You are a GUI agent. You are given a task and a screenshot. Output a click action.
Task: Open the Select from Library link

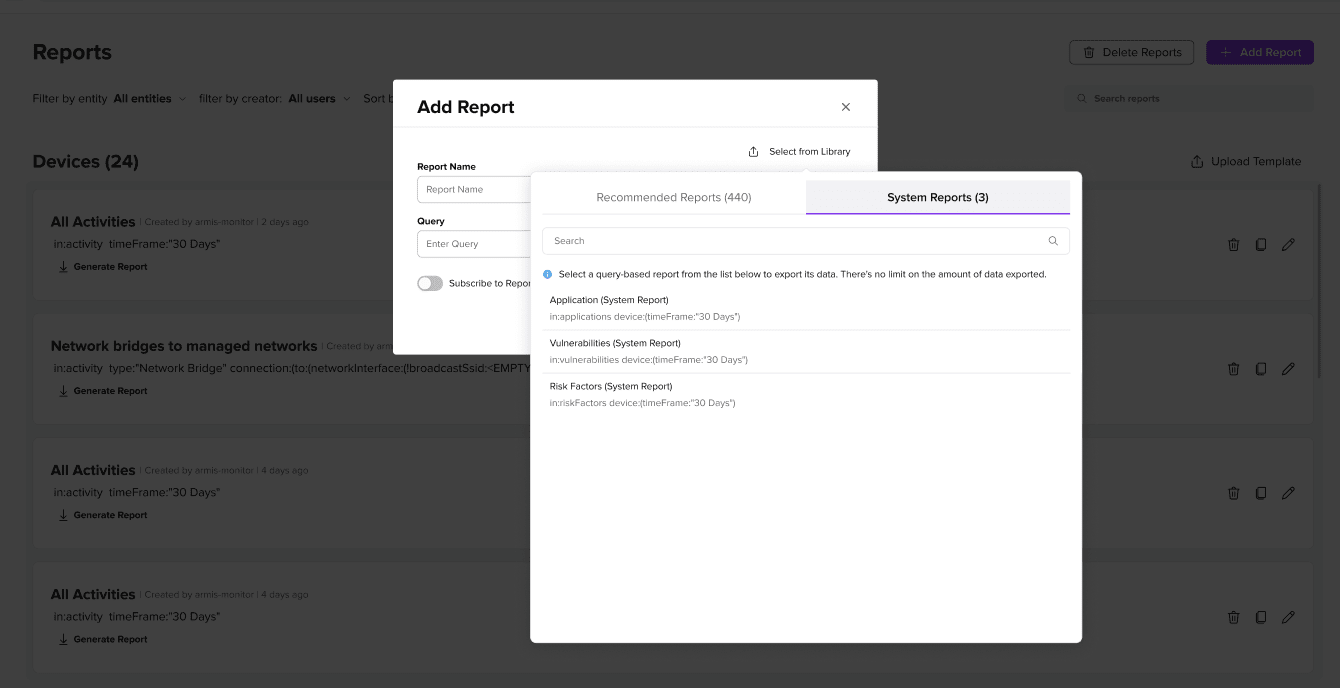click(x=809, y=152)
